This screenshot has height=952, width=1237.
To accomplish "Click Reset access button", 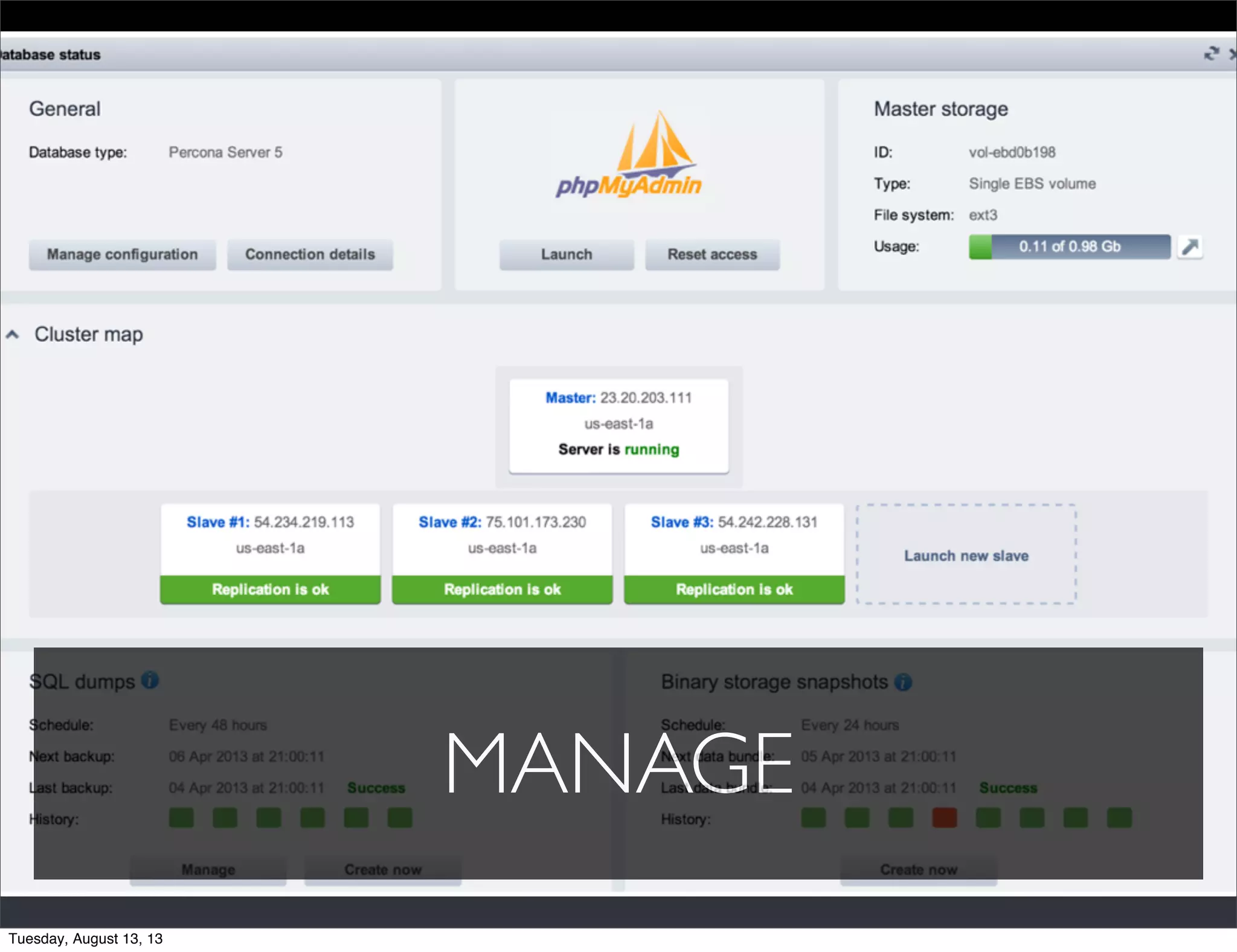I will pos(712,254).
